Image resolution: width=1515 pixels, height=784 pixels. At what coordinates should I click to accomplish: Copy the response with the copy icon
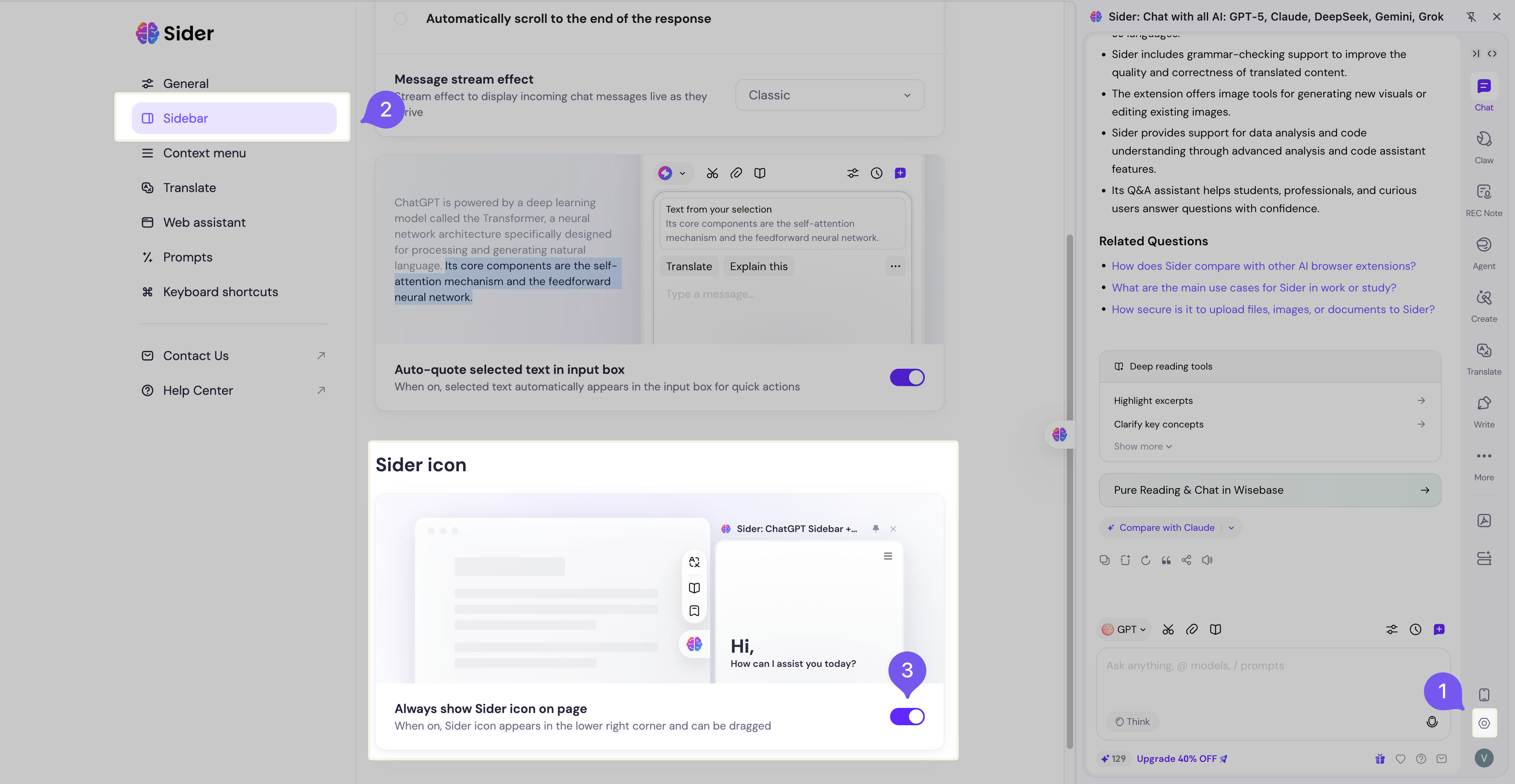[x=1104, y=560]
